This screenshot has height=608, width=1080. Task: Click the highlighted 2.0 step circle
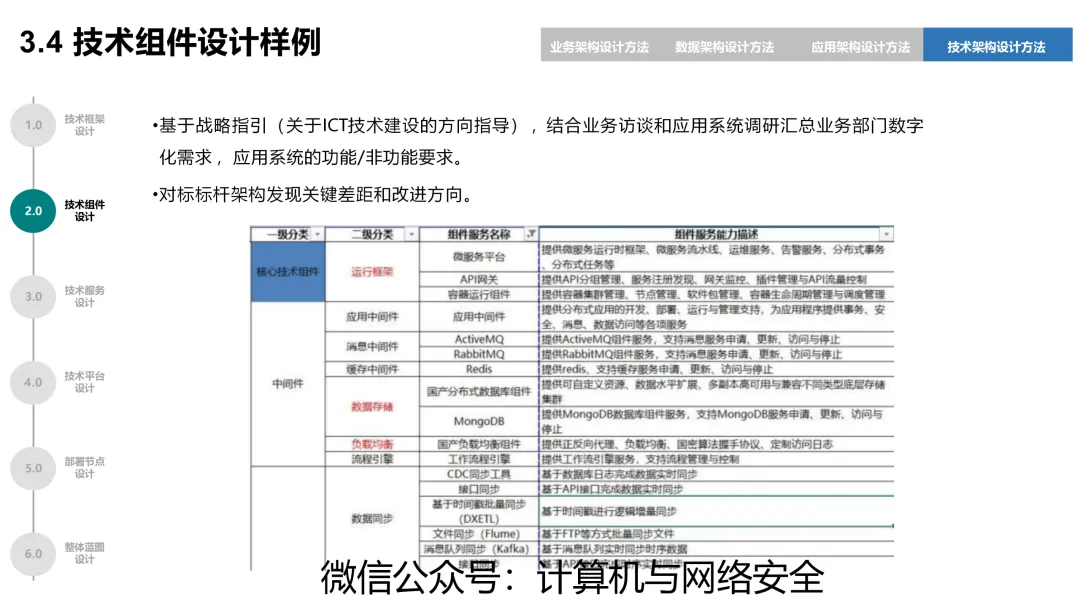tap(33, 211)
